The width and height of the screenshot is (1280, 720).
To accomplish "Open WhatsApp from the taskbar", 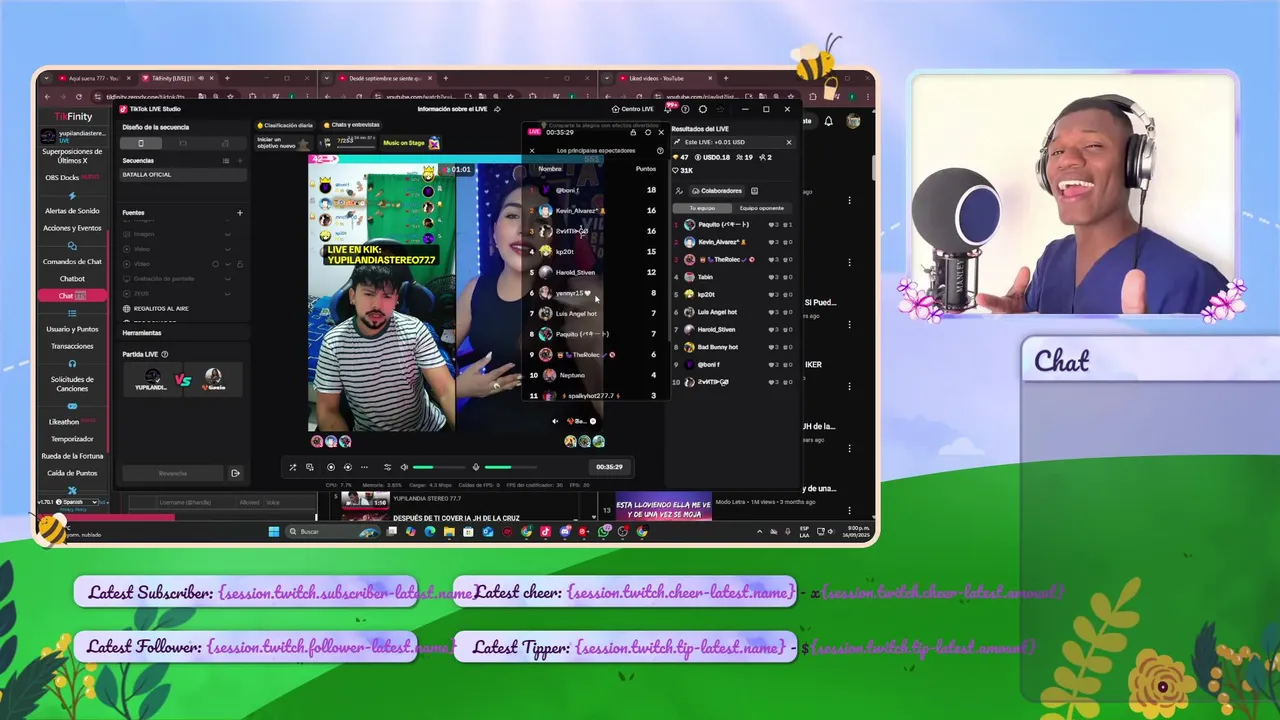I will [x=603, y=532].
